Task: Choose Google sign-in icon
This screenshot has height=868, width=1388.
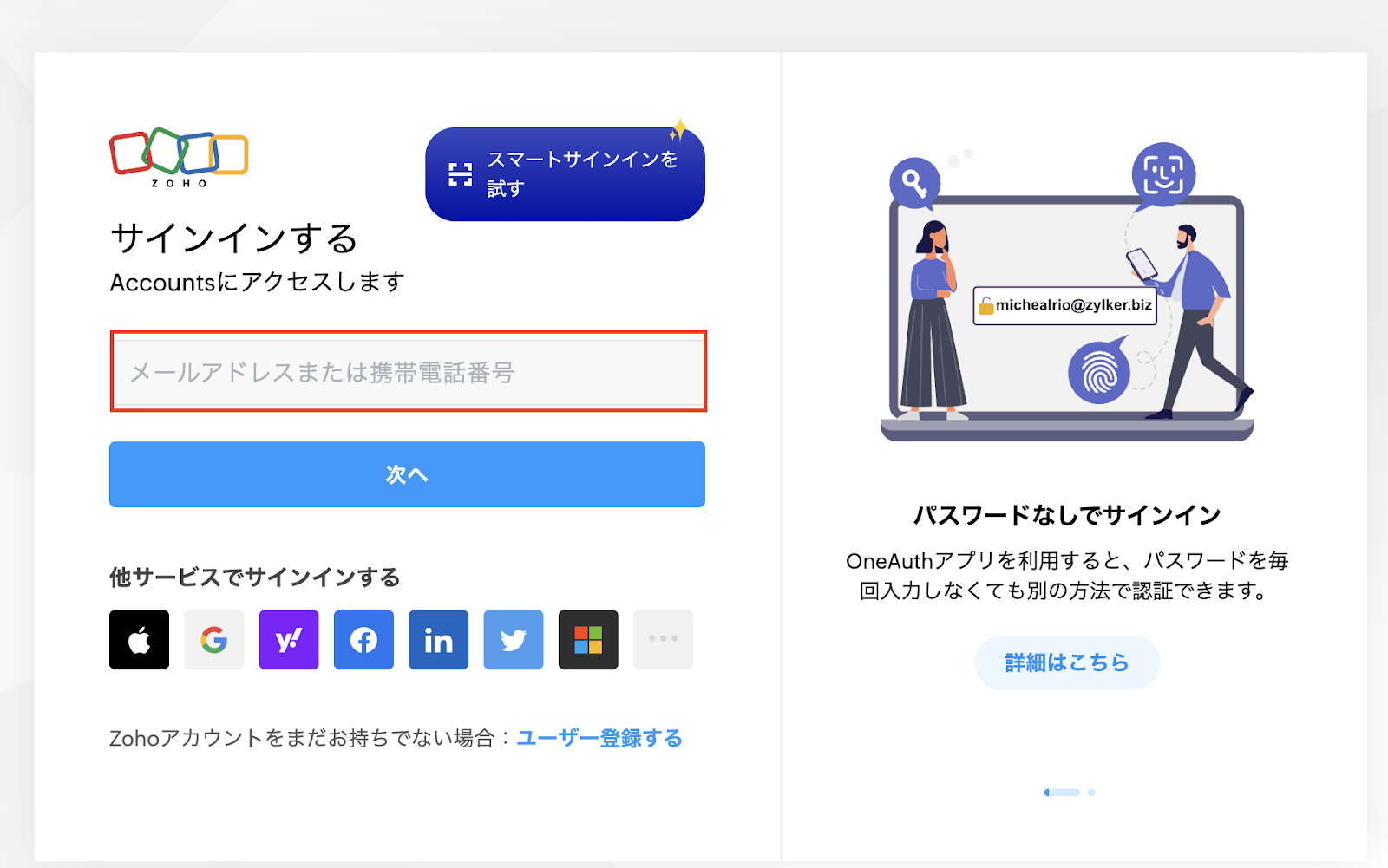Action: (x=214, y=640)
